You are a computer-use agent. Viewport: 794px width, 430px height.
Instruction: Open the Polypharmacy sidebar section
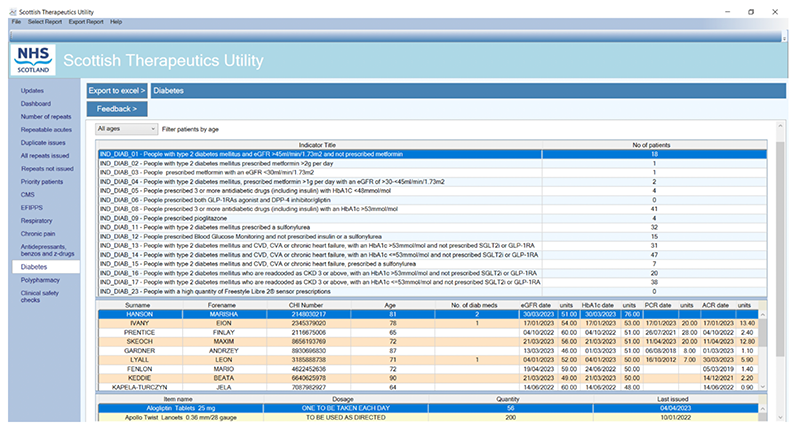[42, 282]
